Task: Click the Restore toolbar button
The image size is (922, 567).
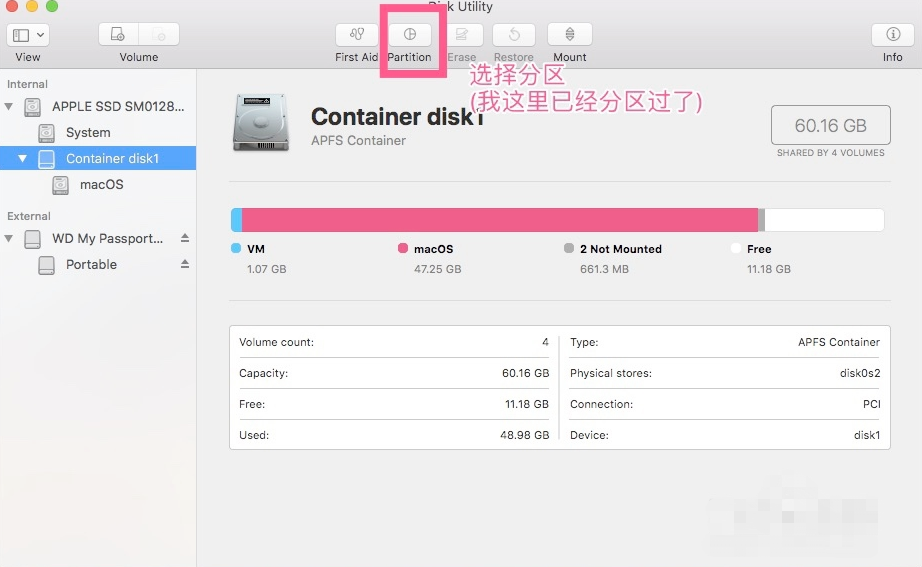Action: [x=514, y=35]
